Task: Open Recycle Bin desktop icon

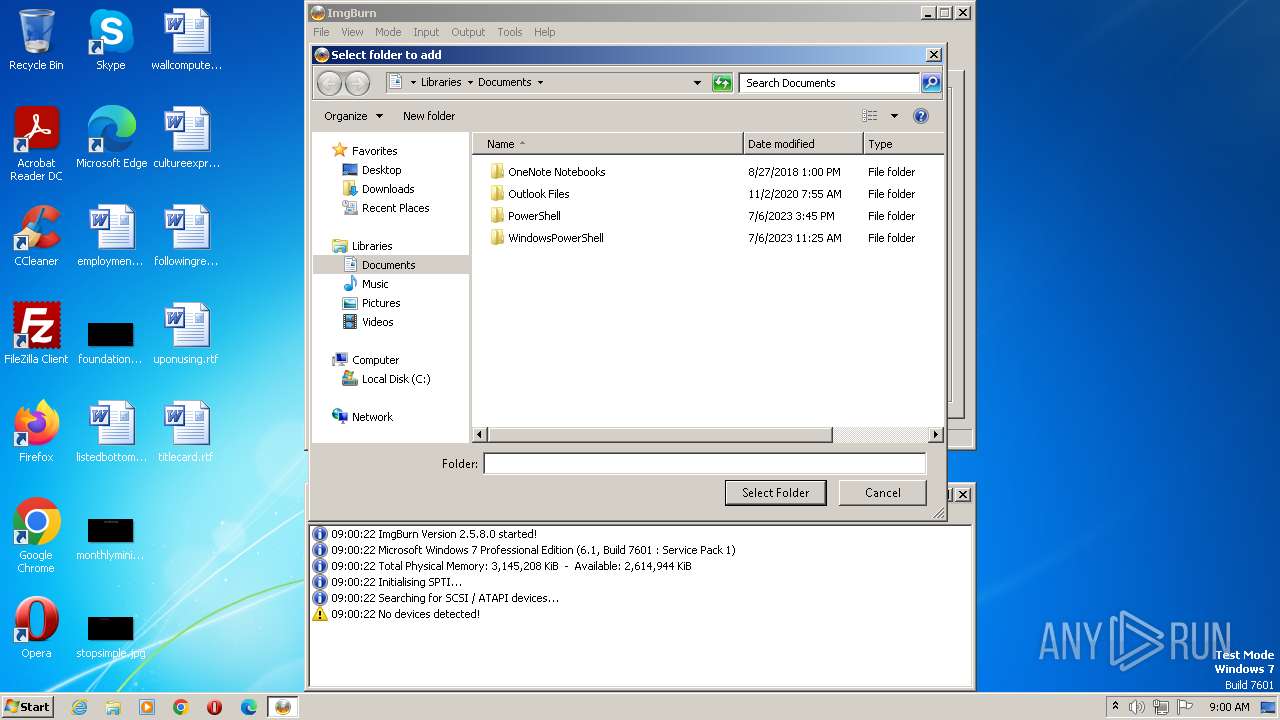Action: coord(36,40)
